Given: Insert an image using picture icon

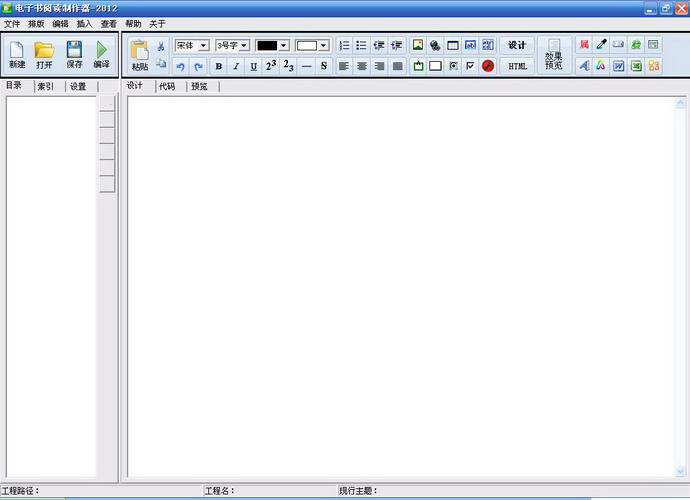Looking at the screenshot, I should (x=418, y=45).
